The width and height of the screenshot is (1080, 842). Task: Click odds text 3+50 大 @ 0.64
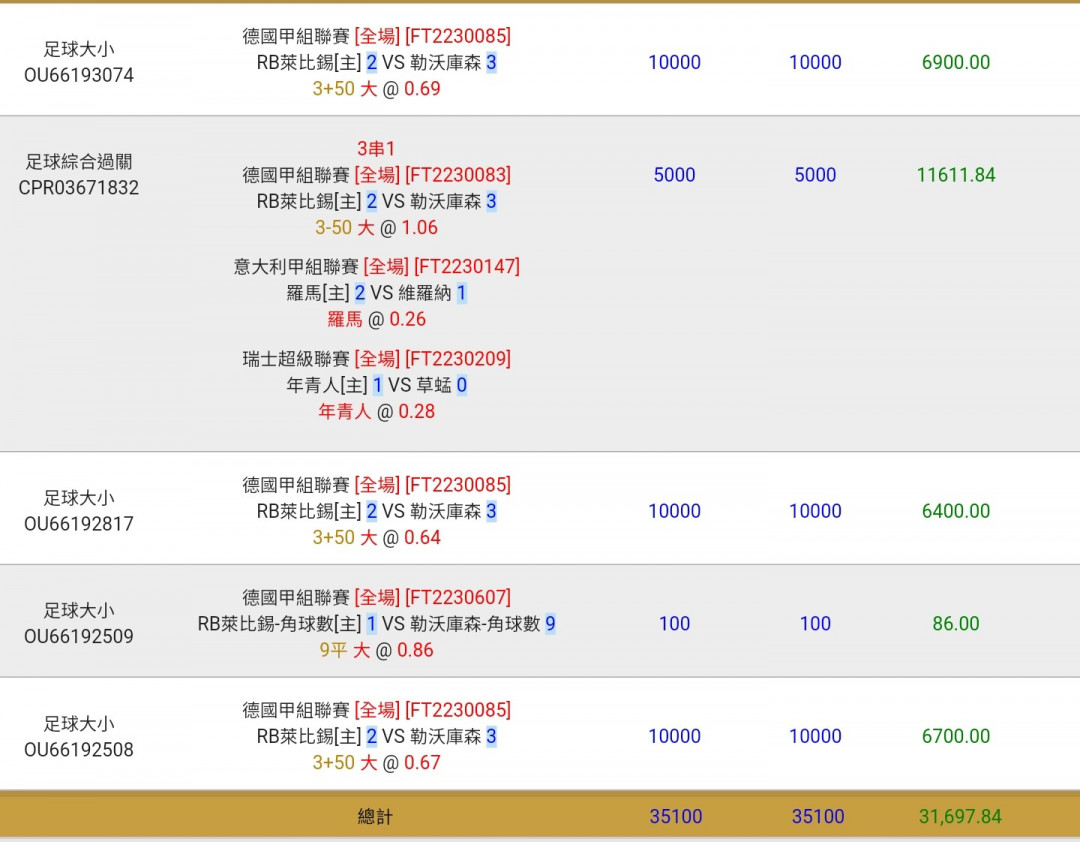[376, 537]
